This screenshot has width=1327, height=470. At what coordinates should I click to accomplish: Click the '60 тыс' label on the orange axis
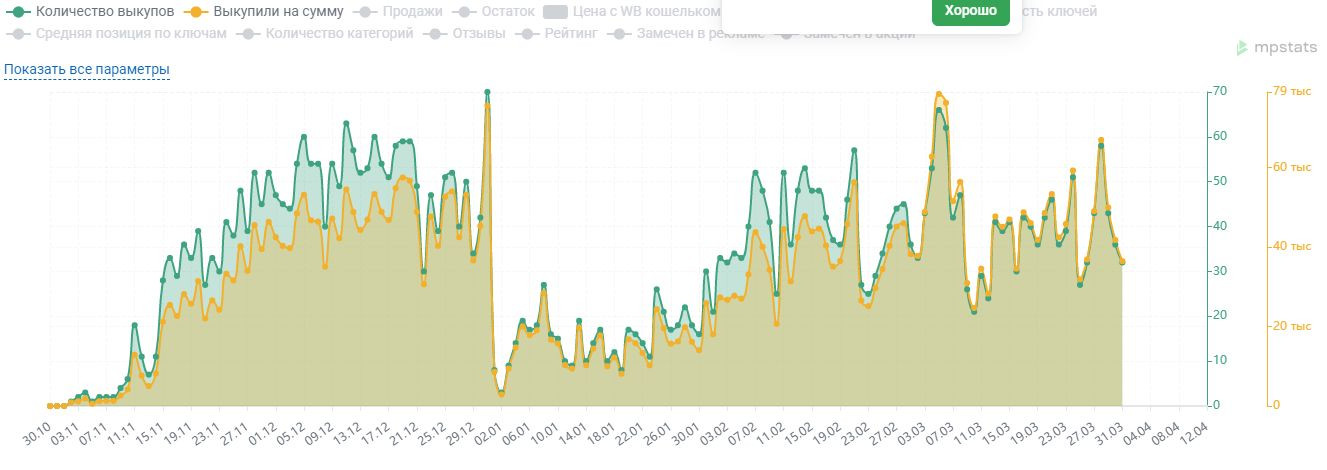point(1290,167)
